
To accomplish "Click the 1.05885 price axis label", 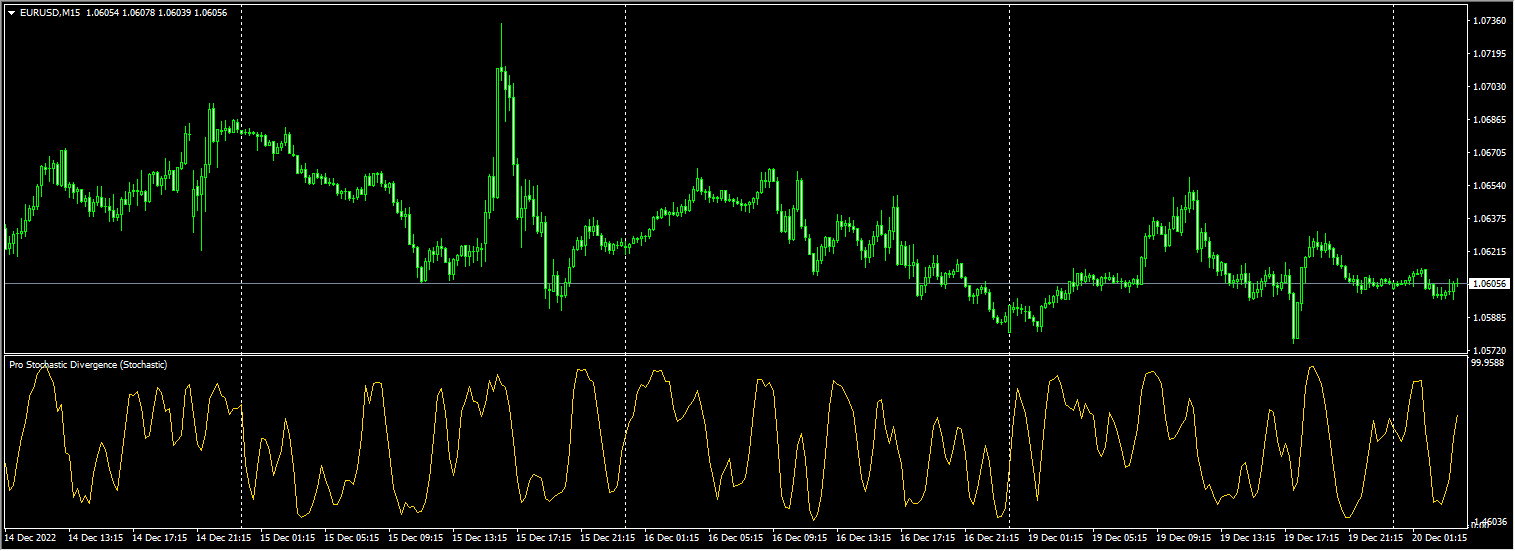I will tap(1490, 318).
